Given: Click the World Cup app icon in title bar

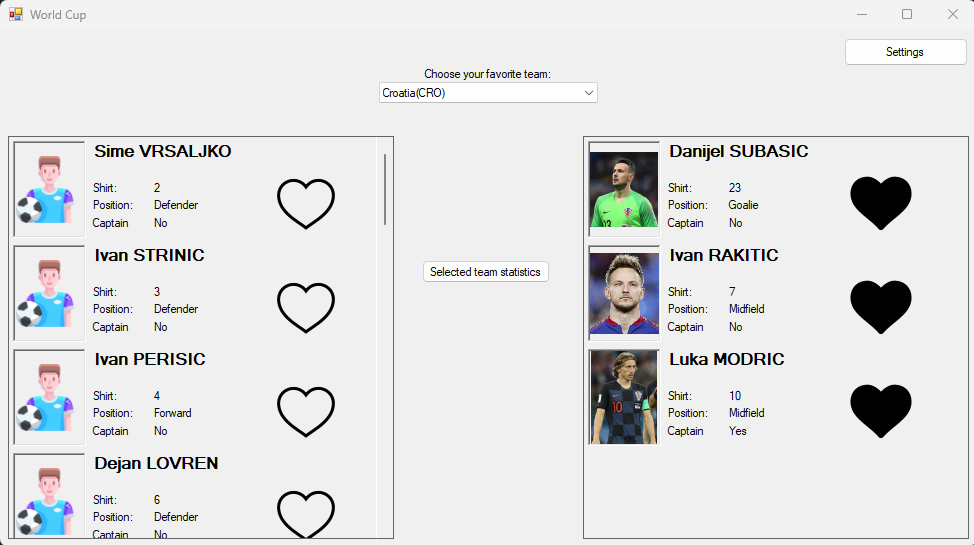Looking at the screenshot, I should 16,14.
